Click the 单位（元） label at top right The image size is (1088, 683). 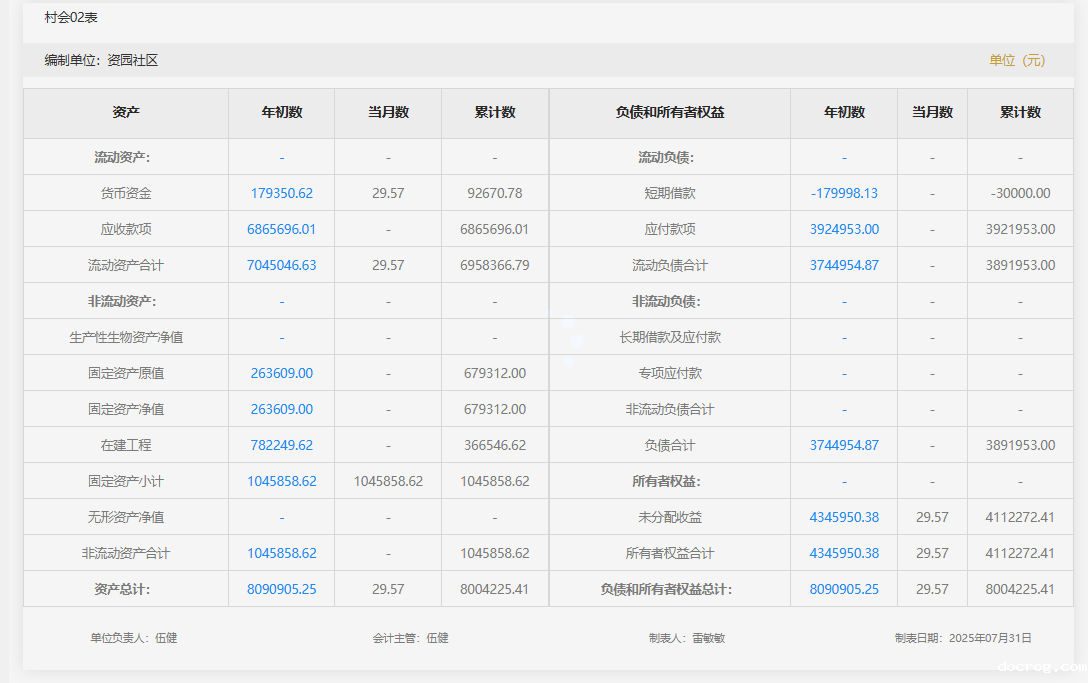click(x=1017, y=60)
